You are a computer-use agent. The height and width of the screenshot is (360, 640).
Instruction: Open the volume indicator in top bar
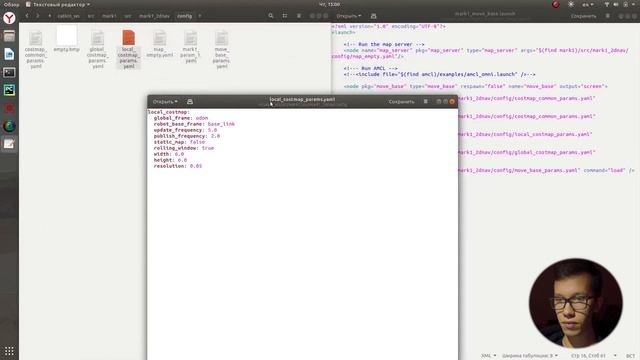[616, 4]
